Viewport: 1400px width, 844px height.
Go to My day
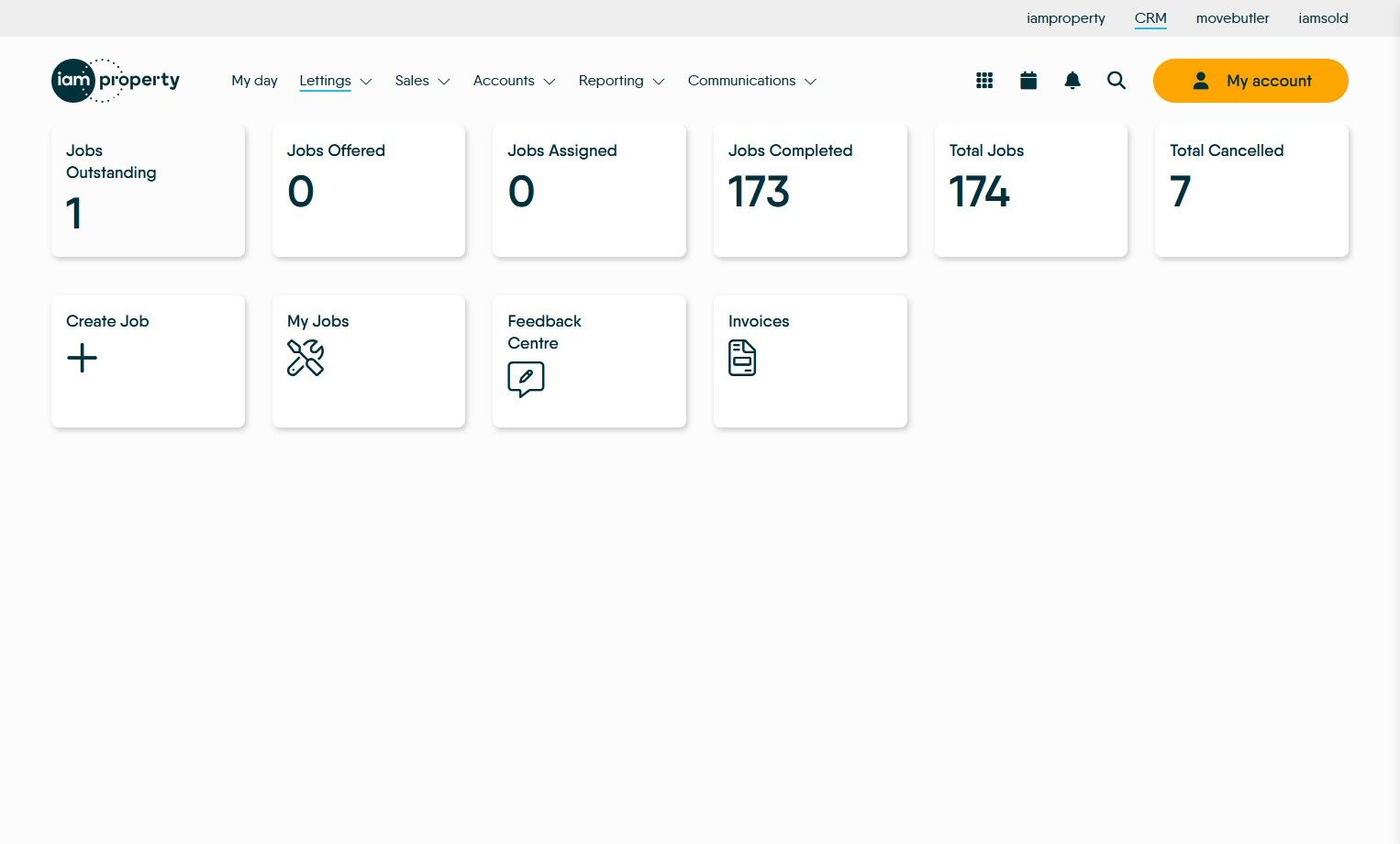[254, 81]
